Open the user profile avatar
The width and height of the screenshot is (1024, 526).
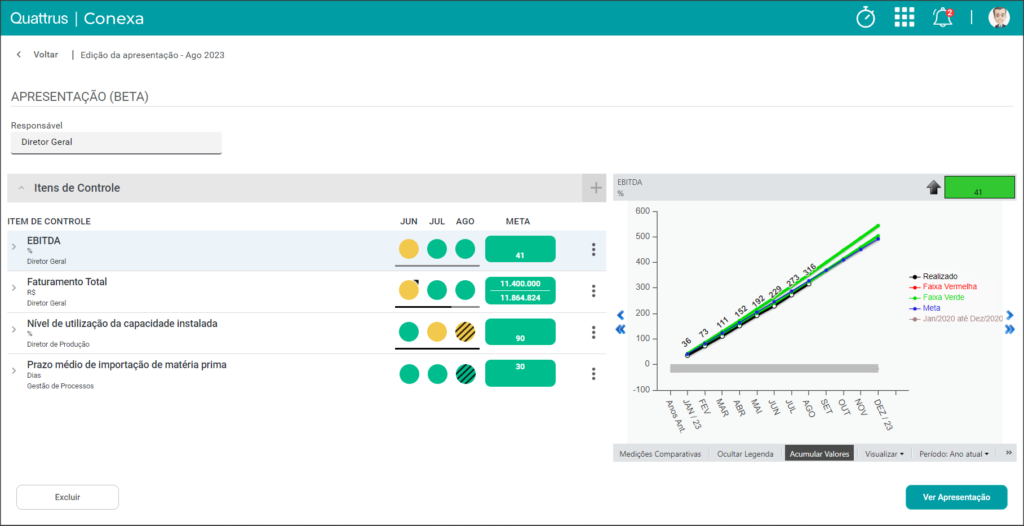click(999, 18)
